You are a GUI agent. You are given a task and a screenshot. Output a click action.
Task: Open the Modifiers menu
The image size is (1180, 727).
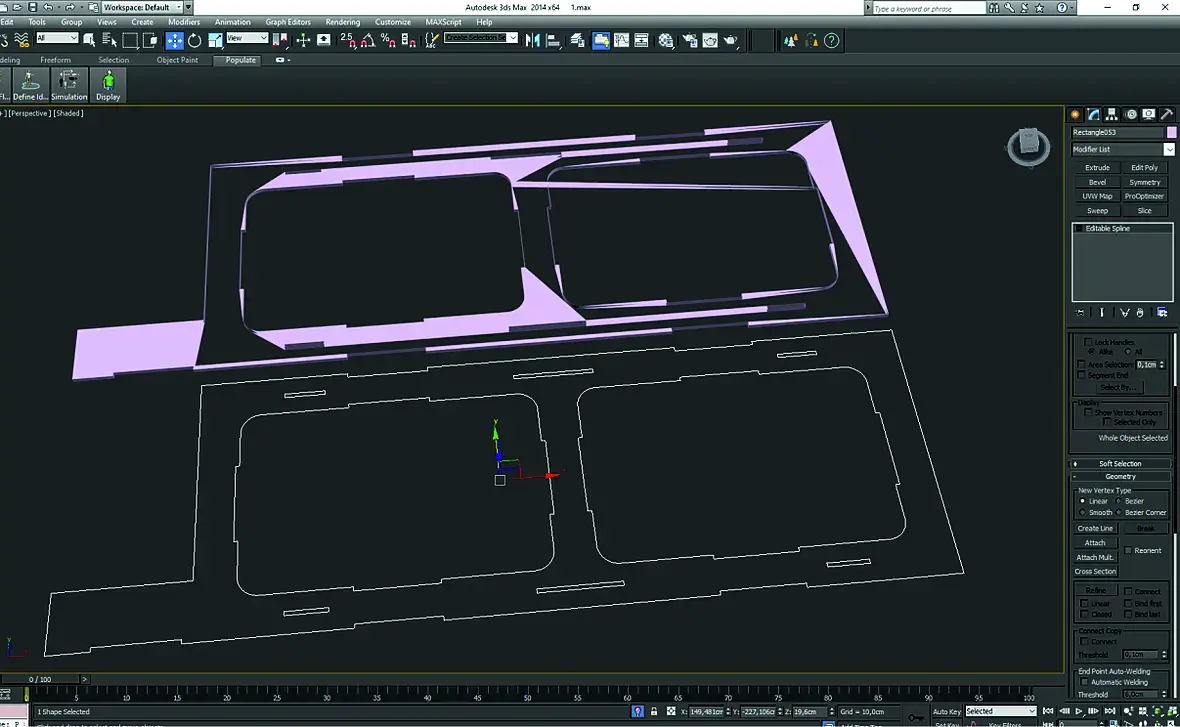[183, 21]
